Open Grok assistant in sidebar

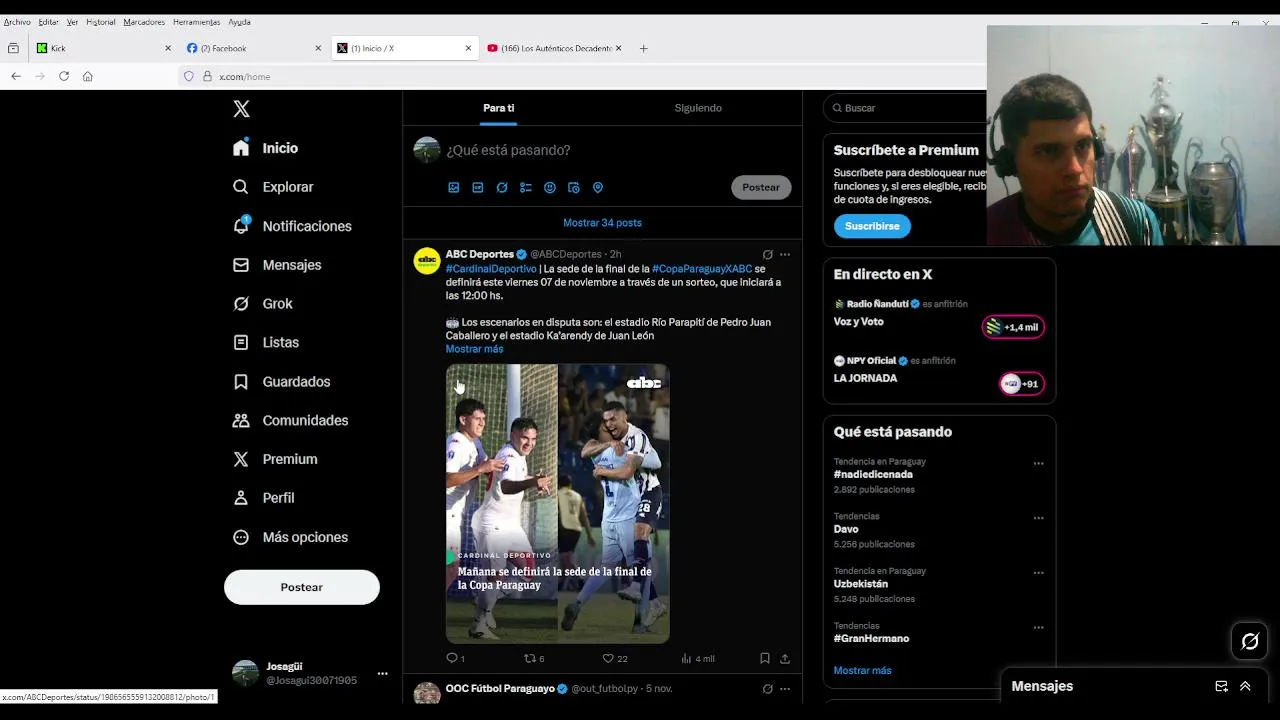point(263,304)
